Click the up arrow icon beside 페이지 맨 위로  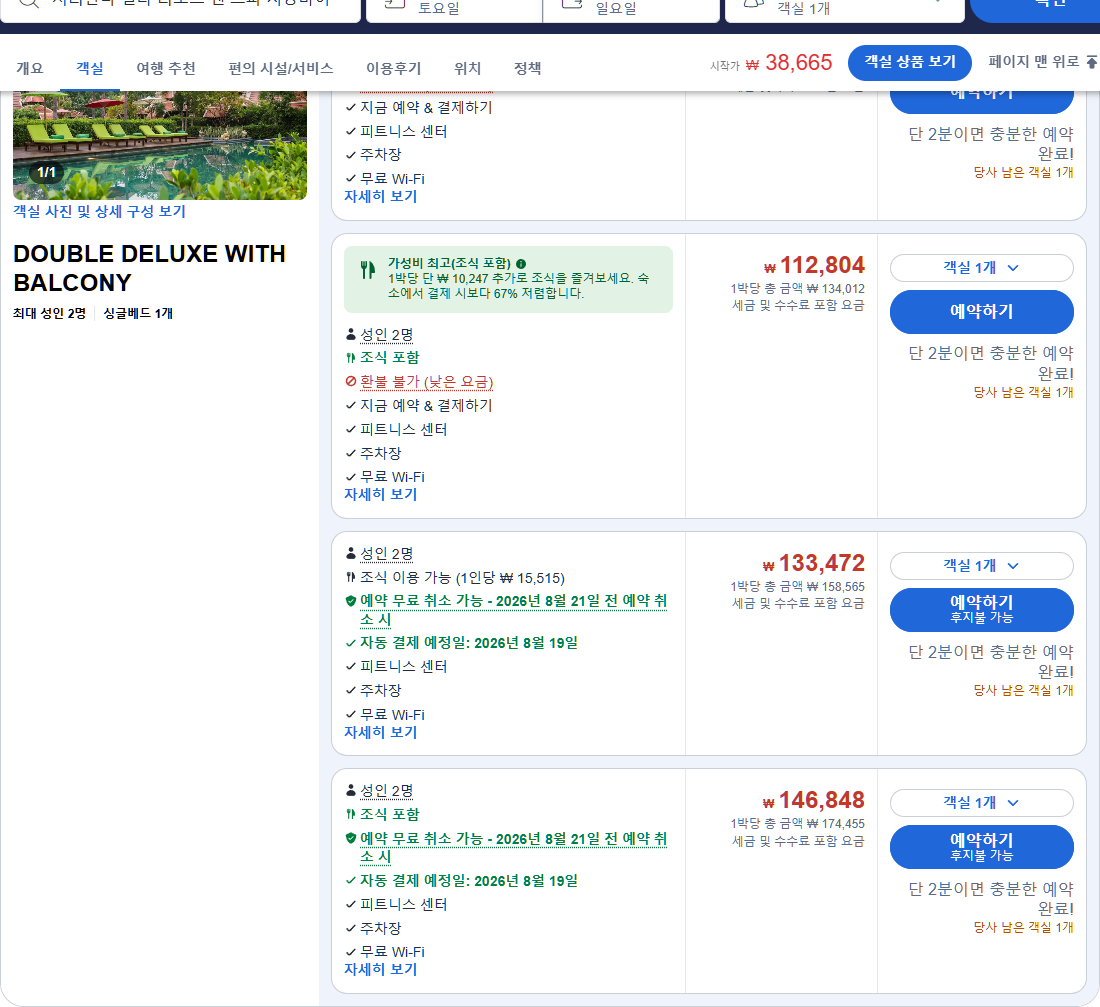coord(1092,62)
